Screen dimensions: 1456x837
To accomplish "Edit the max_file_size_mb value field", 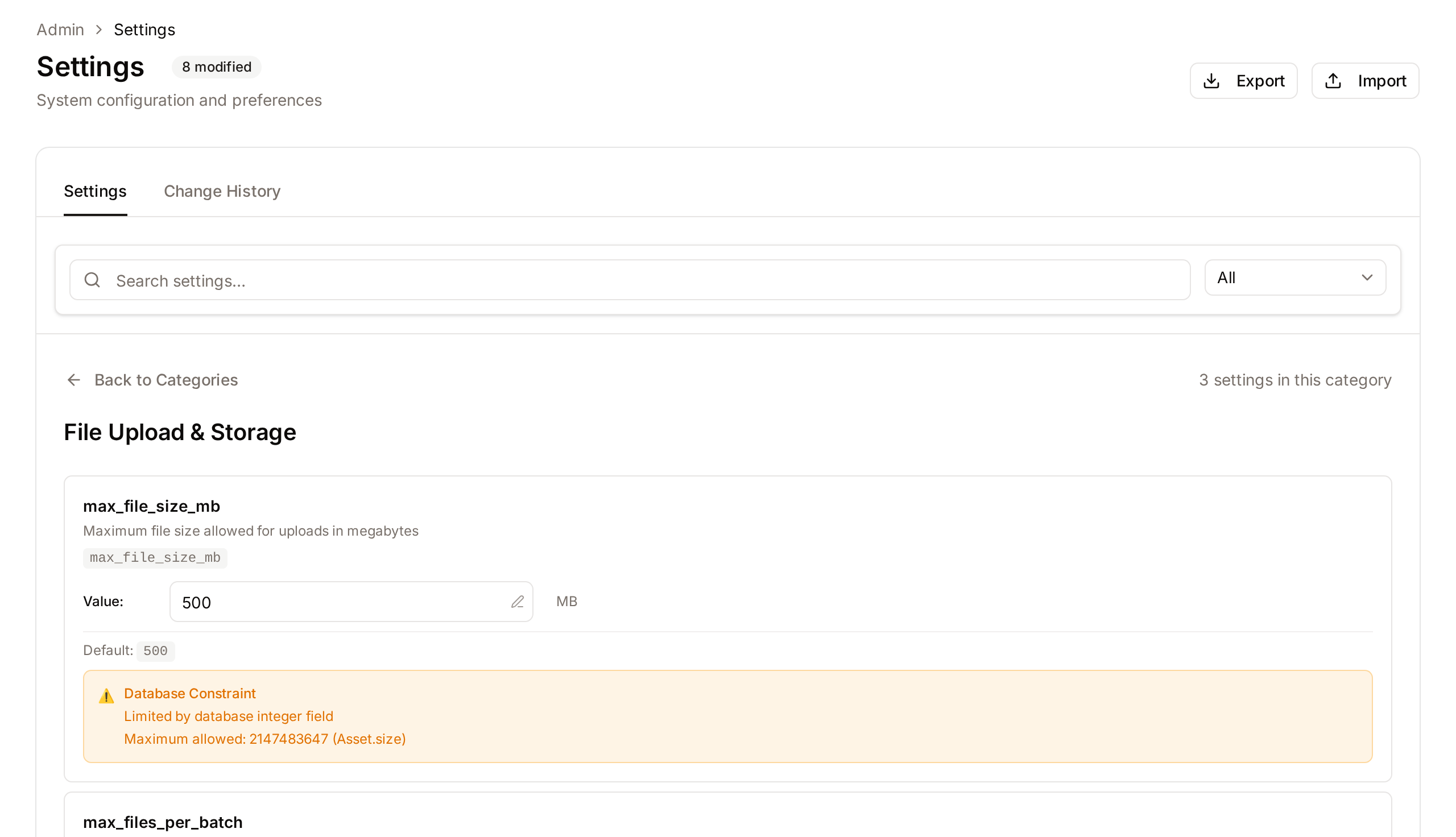I will 351,601.
